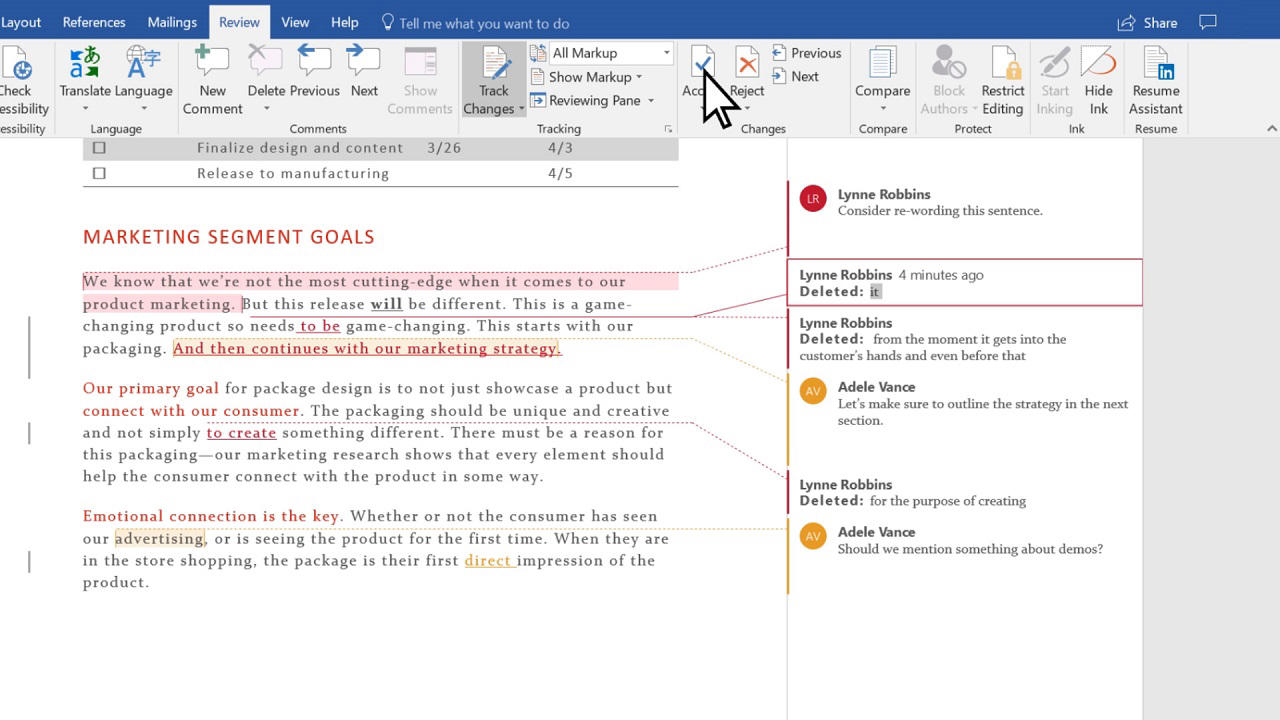Click the Share button
Viewport: 1280px width, 720px height.
pyautogui.click(x=1146, y=22)
